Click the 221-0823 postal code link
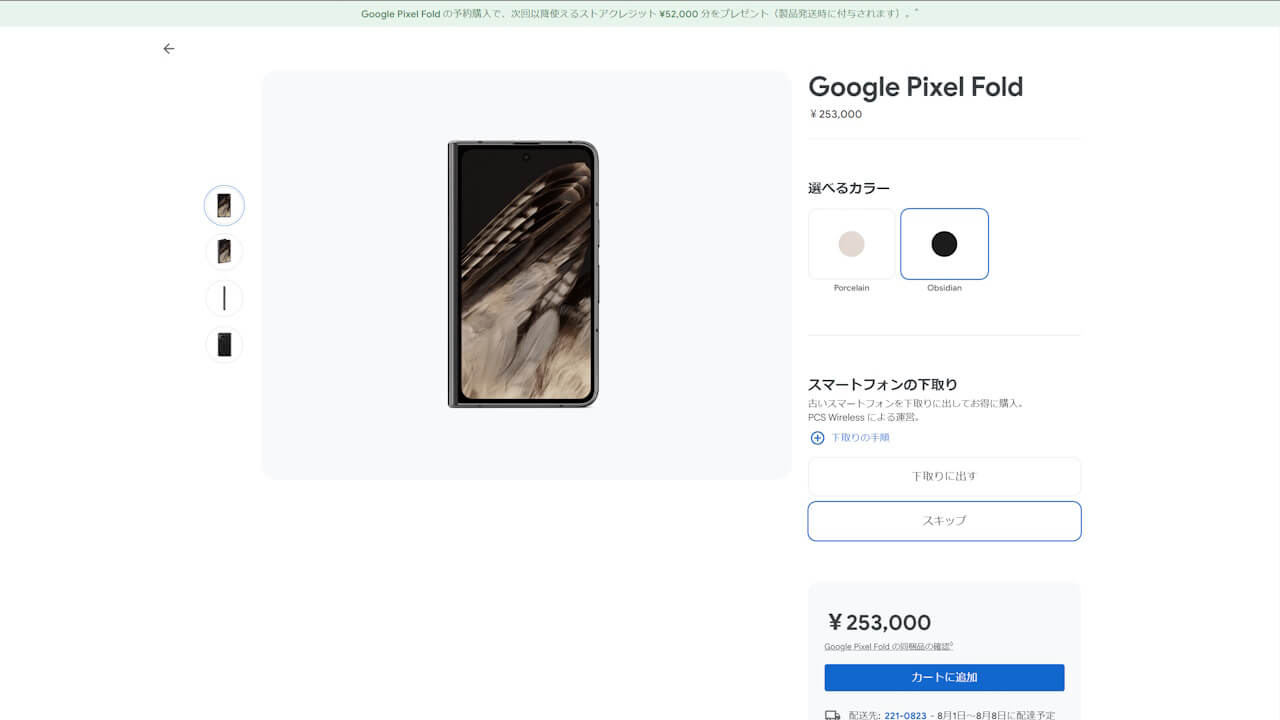Image resolution: width=1280 pixels, height=720 pixels. click(904, 715)
